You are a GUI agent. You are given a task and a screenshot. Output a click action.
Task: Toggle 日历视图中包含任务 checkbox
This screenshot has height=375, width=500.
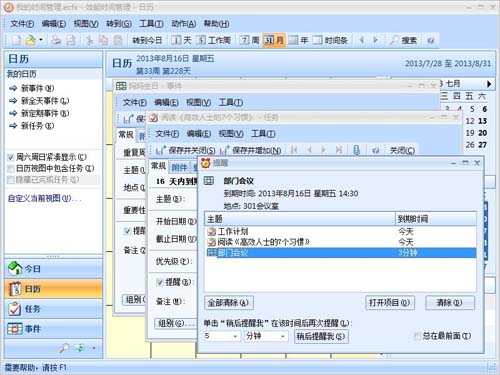click(x=11, y=168)
